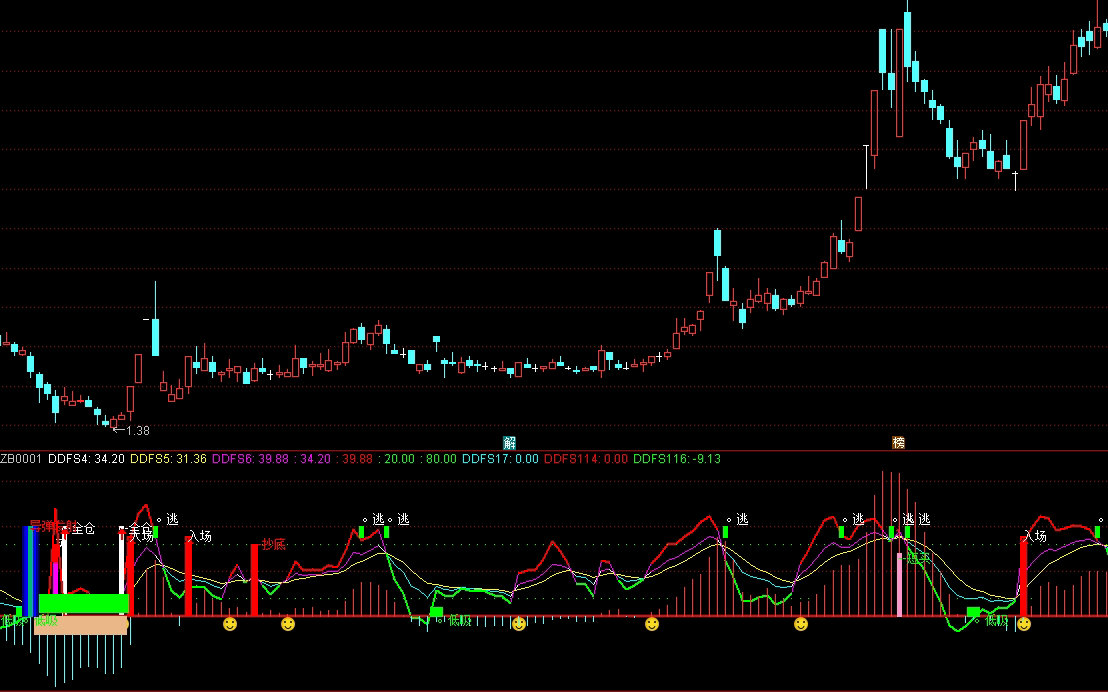Select the green DDFS116: -9.13 label
The image size is (1108, 692).
coord(677,459)
